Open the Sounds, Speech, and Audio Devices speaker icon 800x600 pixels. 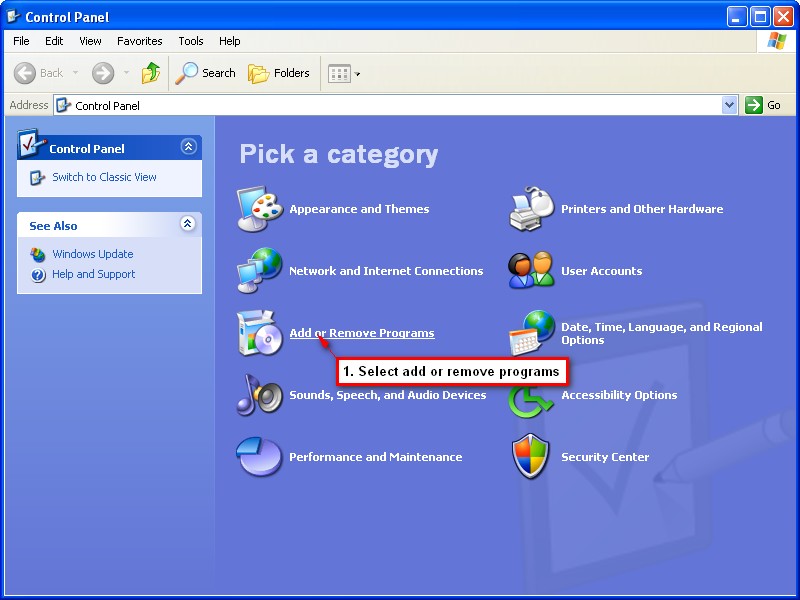point(260,394)
